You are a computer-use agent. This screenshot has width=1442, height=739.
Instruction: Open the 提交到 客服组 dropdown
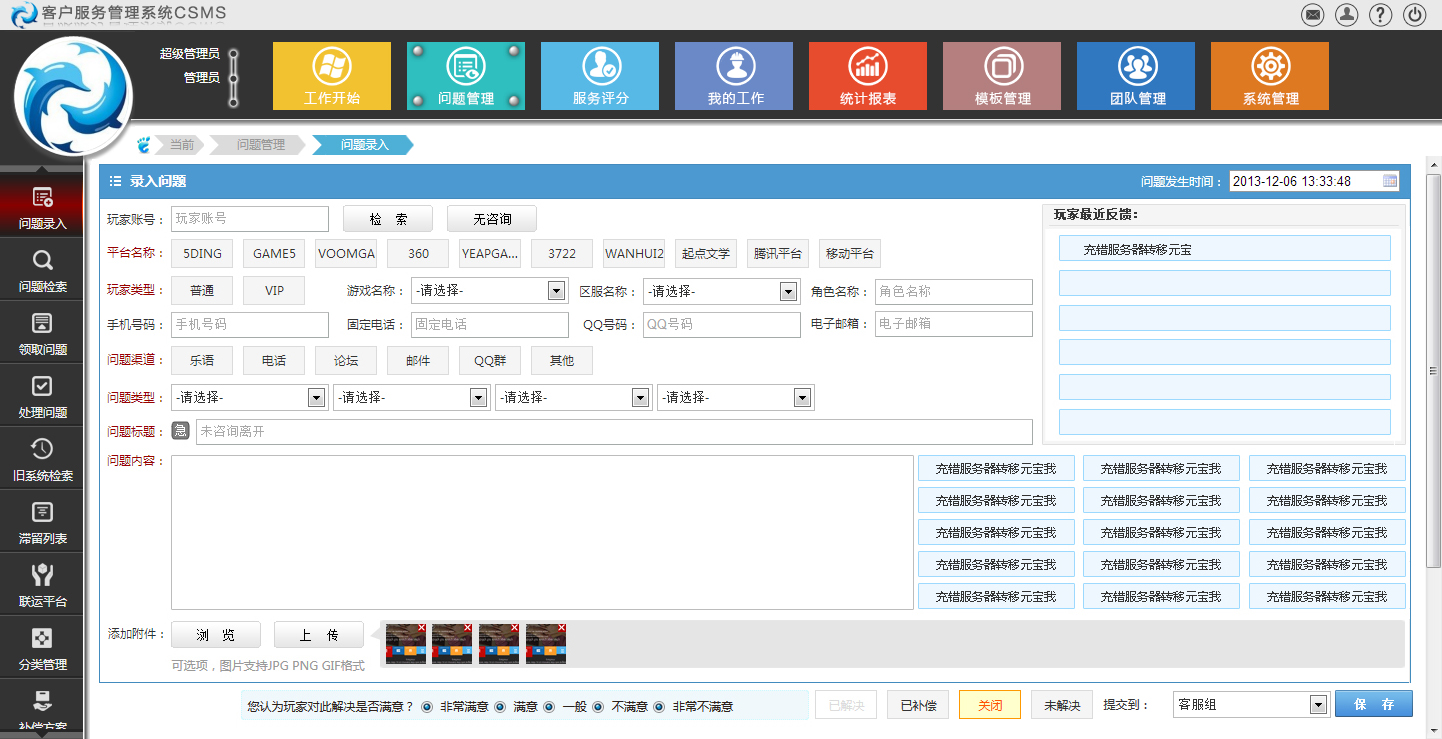click(x=1251, y=704)
